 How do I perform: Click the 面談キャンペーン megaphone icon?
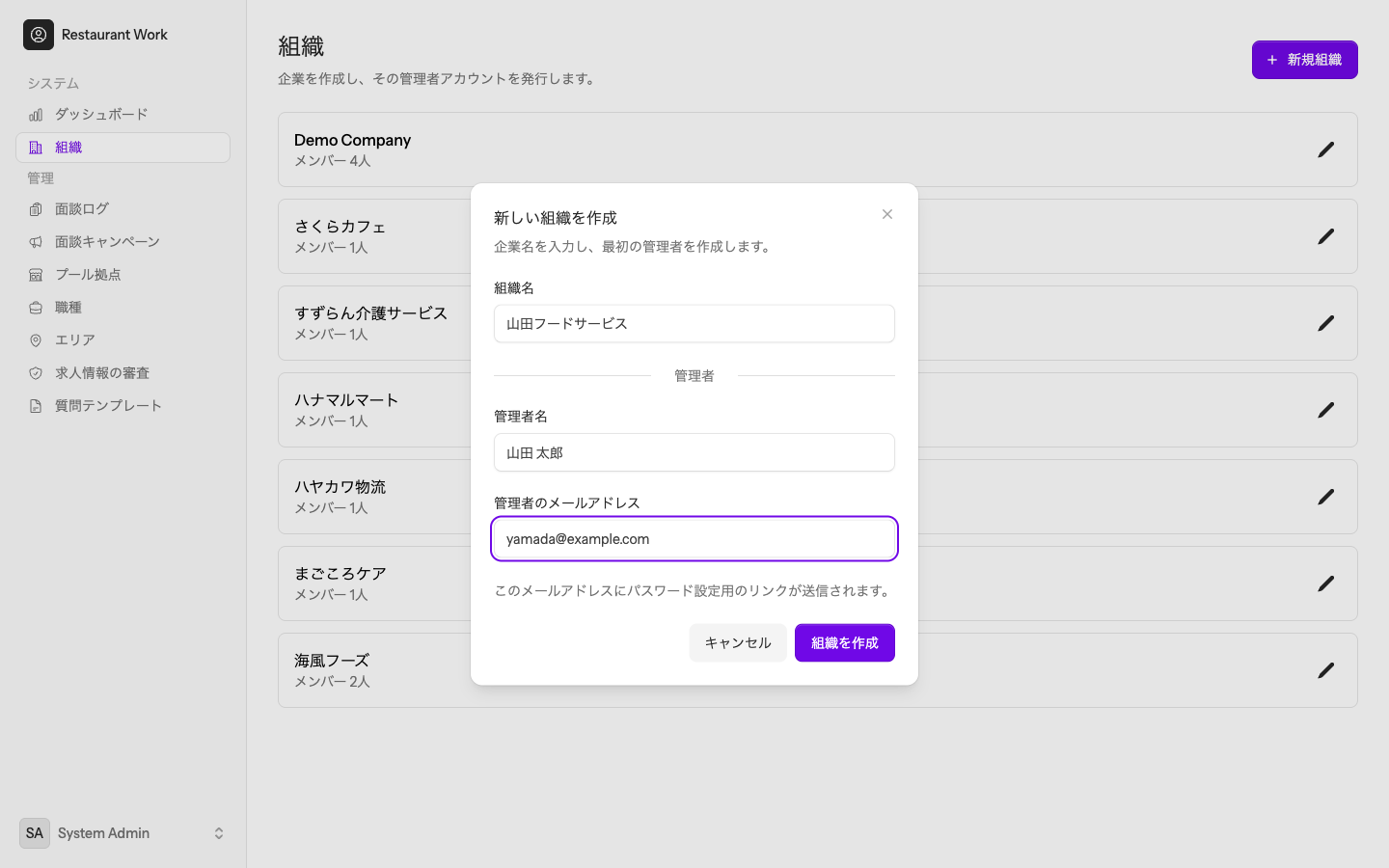click(36, 242)
